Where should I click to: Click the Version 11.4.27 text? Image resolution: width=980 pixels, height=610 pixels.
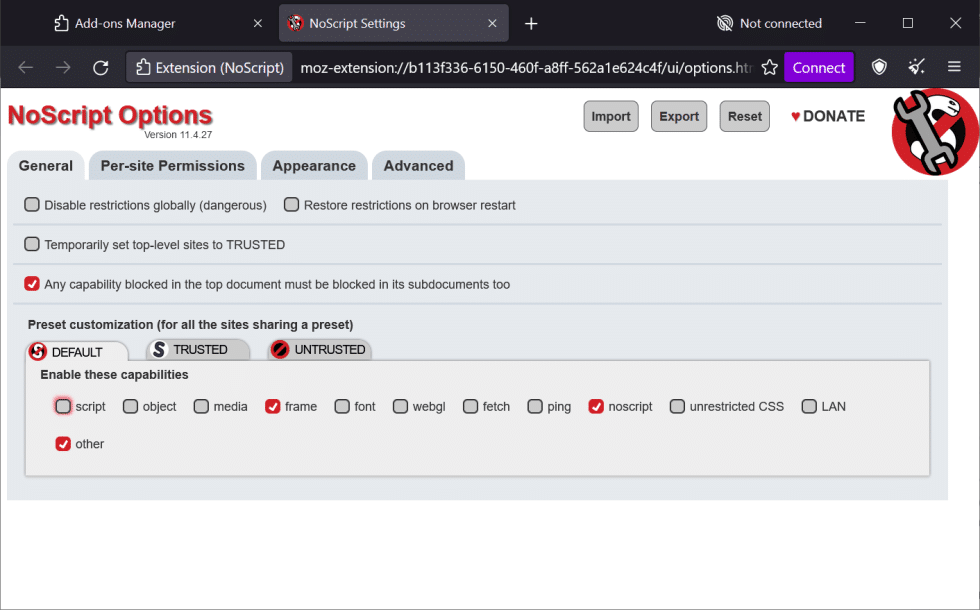(x=178, y=134)
